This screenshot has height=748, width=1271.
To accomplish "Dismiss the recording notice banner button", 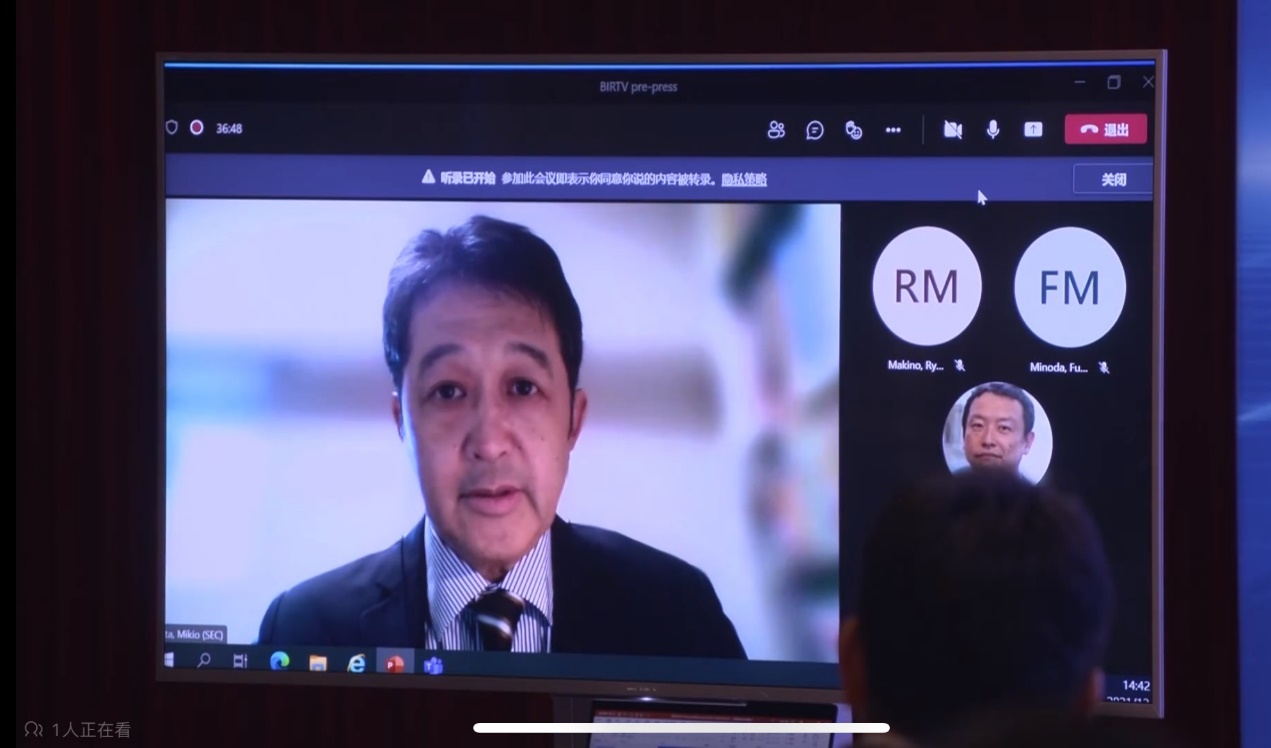I will click(x=1113, y=180).
